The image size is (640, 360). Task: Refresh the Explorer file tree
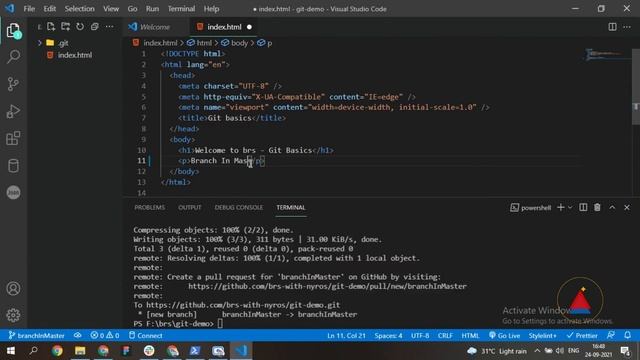tap(80, 27)
